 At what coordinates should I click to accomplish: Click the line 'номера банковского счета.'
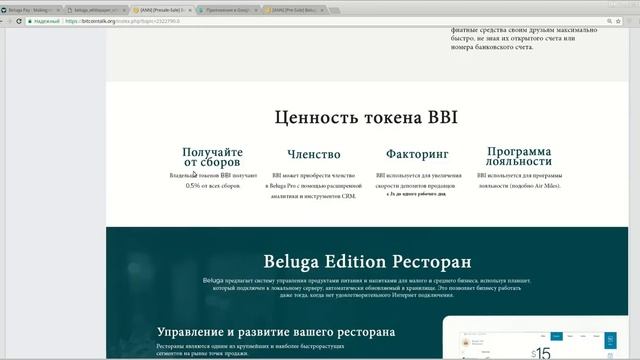[492, 47]
